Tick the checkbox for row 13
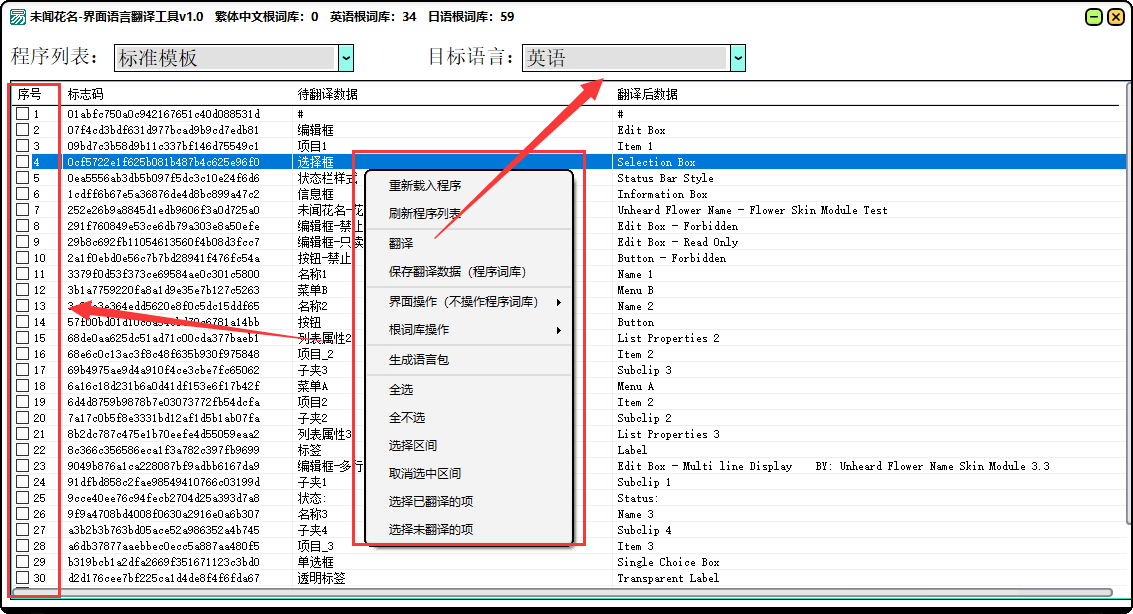The image size is (1133, 614). tap(22, 306)
